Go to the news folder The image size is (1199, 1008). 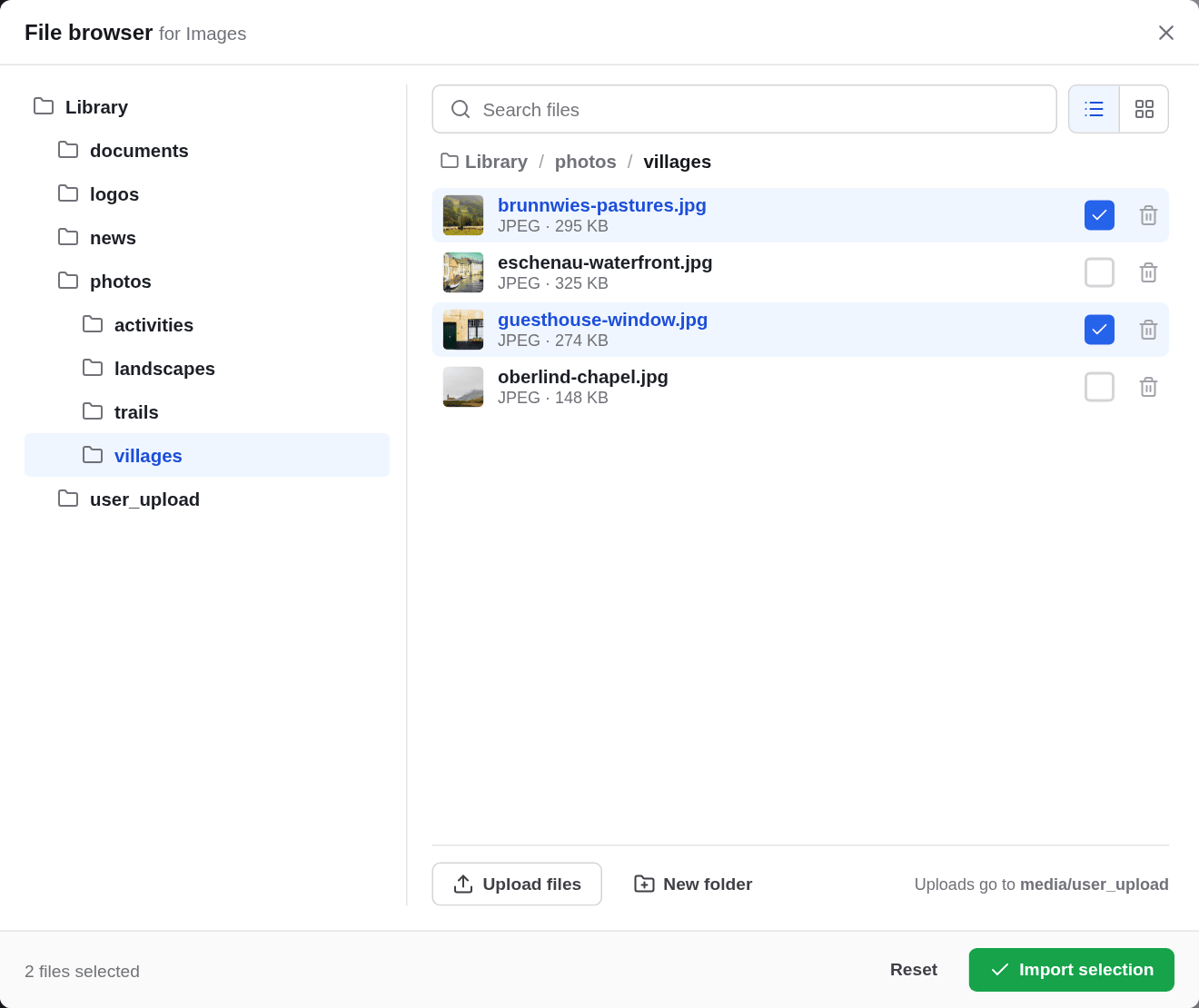pyautogui.click(x=207, y=238)
